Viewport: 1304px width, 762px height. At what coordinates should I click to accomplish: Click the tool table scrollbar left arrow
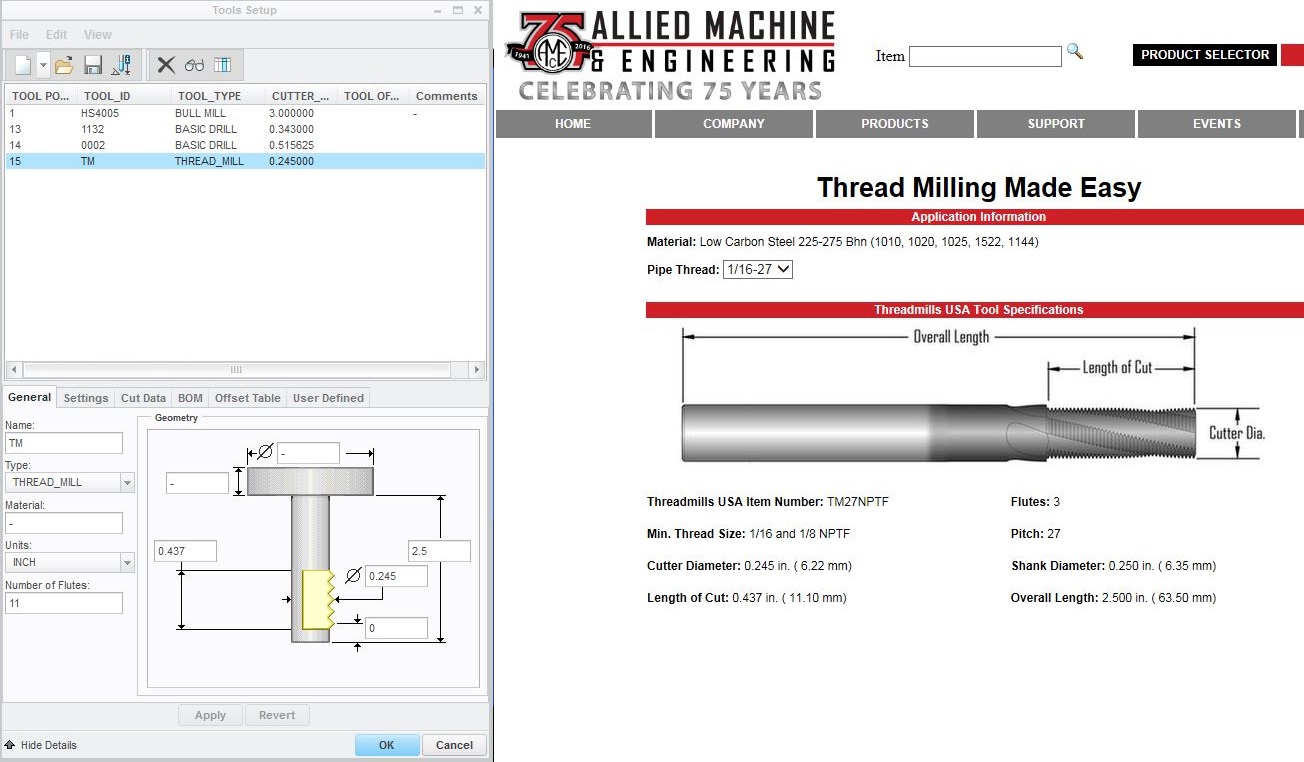point(14,369)
